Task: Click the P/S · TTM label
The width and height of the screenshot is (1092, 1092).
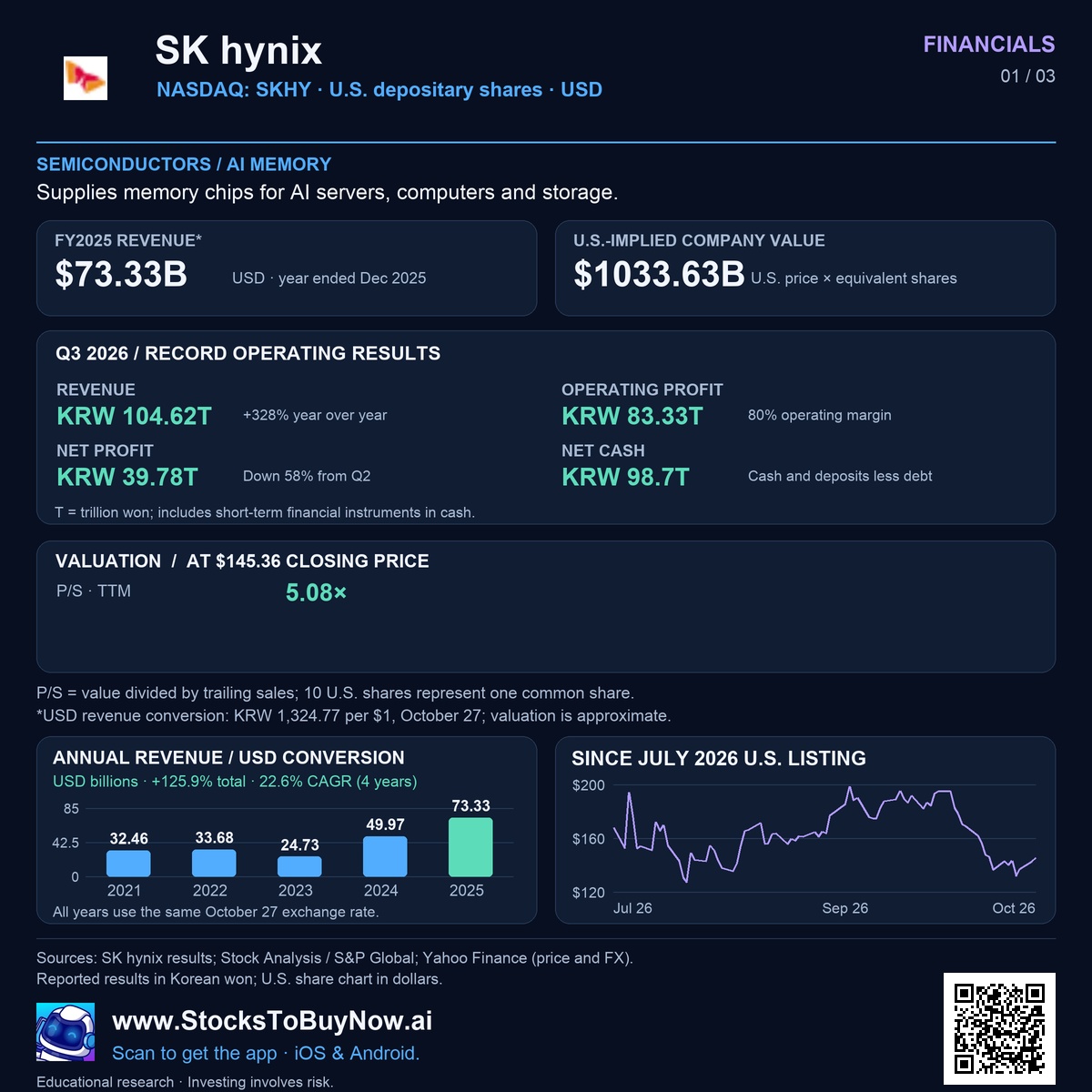Action: point(94,591)
